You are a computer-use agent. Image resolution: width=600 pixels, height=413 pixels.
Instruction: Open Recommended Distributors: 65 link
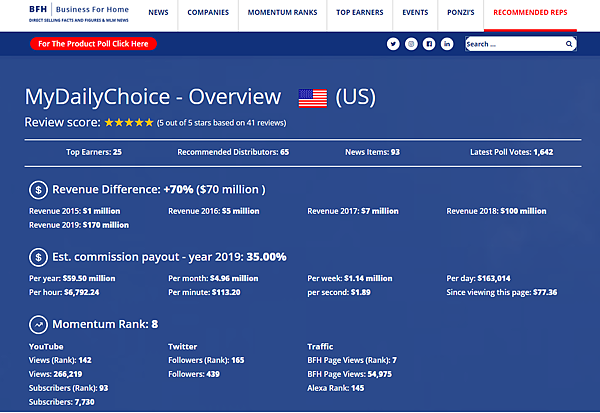233,152
